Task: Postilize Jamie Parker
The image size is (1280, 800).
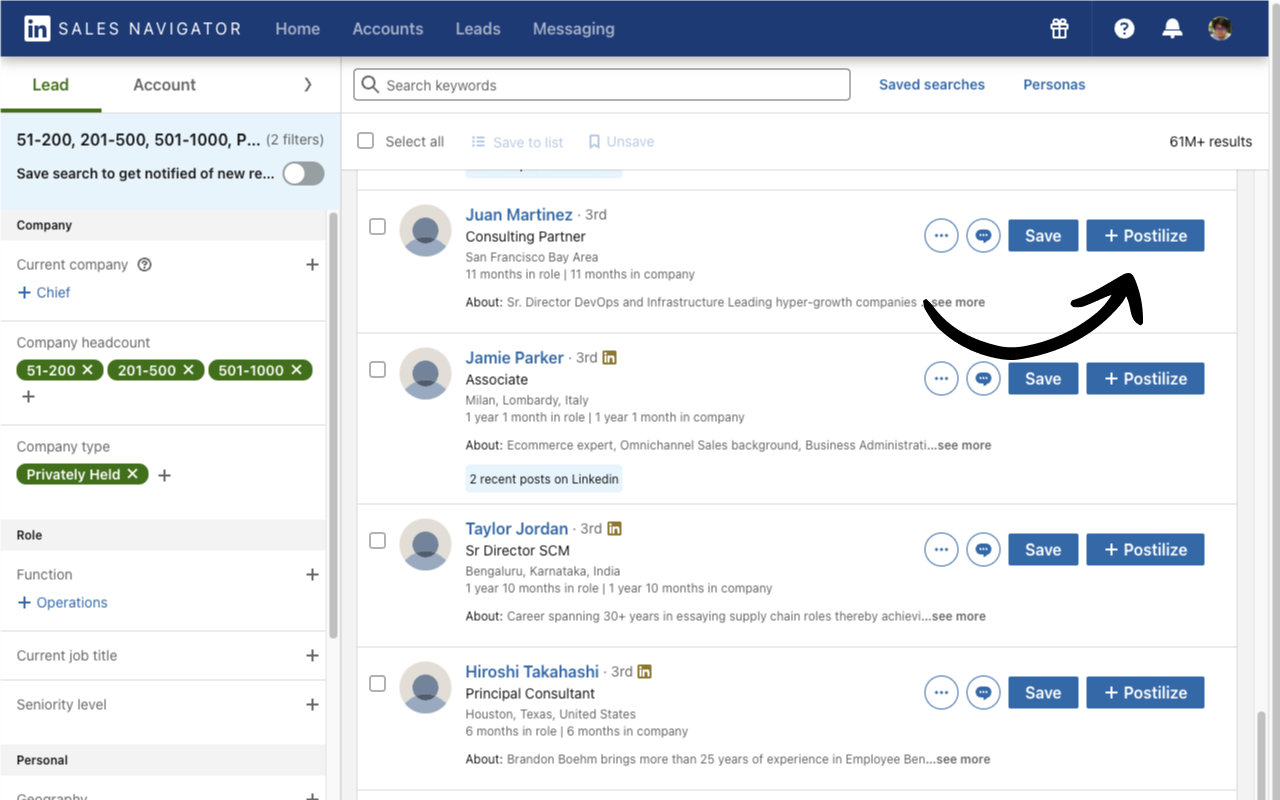Action: click(1145, 379)
